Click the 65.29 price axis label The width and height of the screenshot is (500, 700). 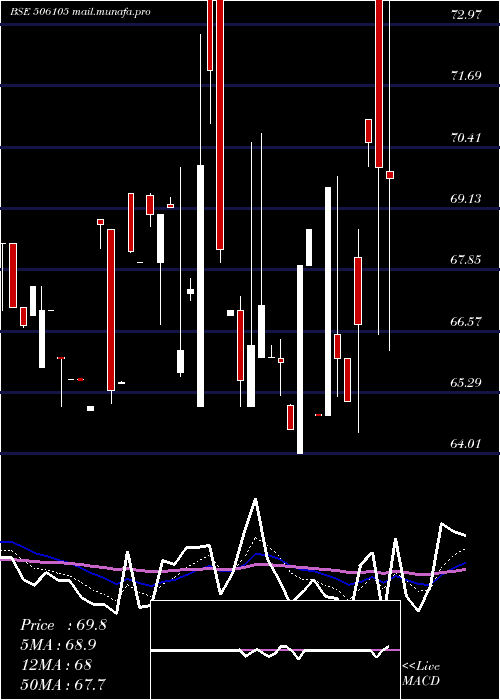coord(466,383)
